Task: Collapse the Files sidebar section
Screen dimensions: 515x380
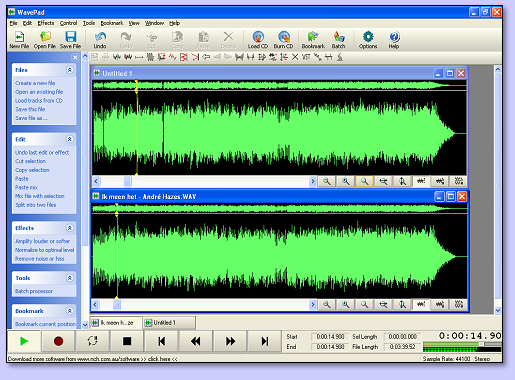Action: pyautogui.click(x=69, y=70)
